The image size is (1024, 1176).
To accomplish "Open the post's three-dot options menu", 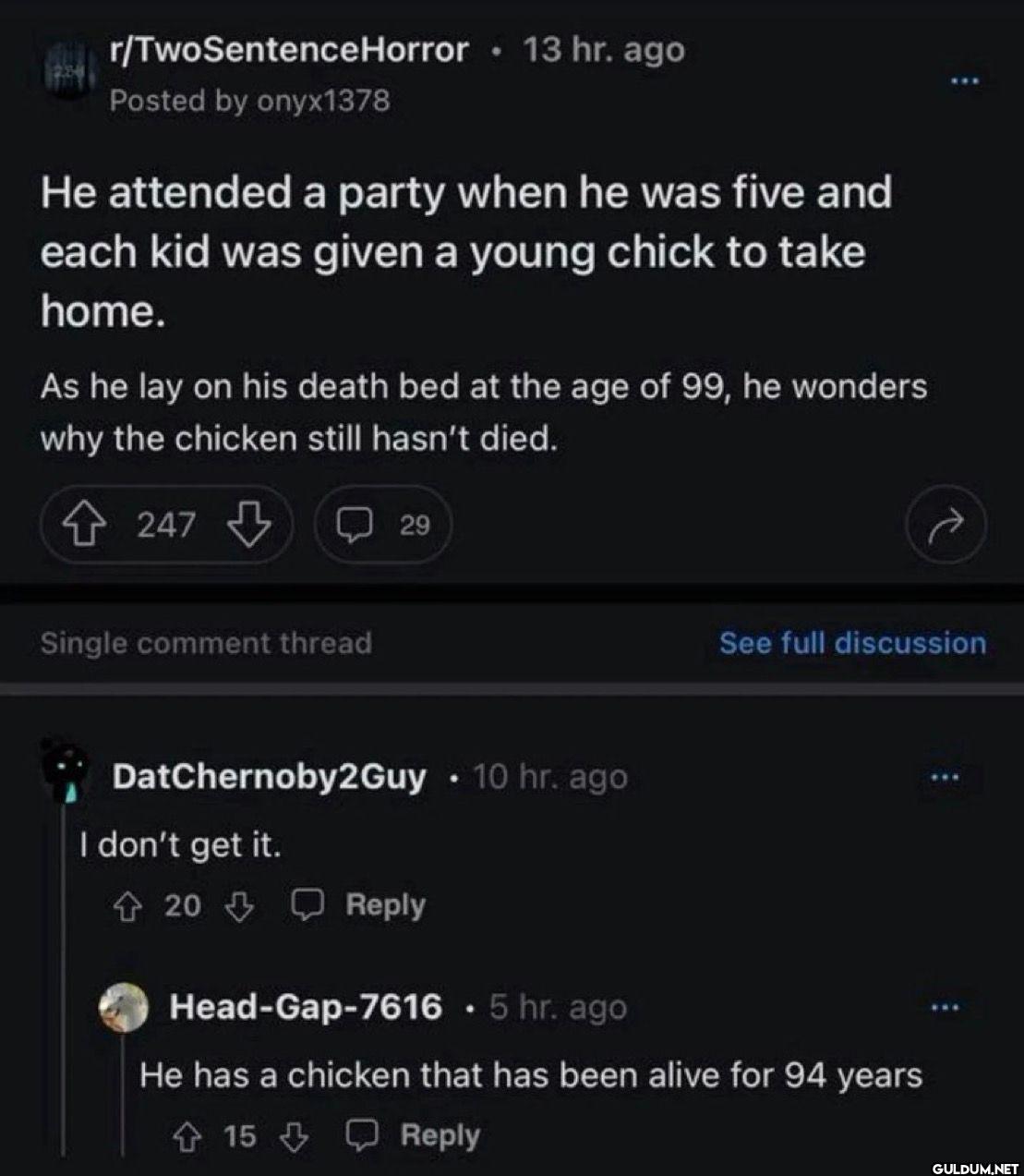I will point(965,81).
